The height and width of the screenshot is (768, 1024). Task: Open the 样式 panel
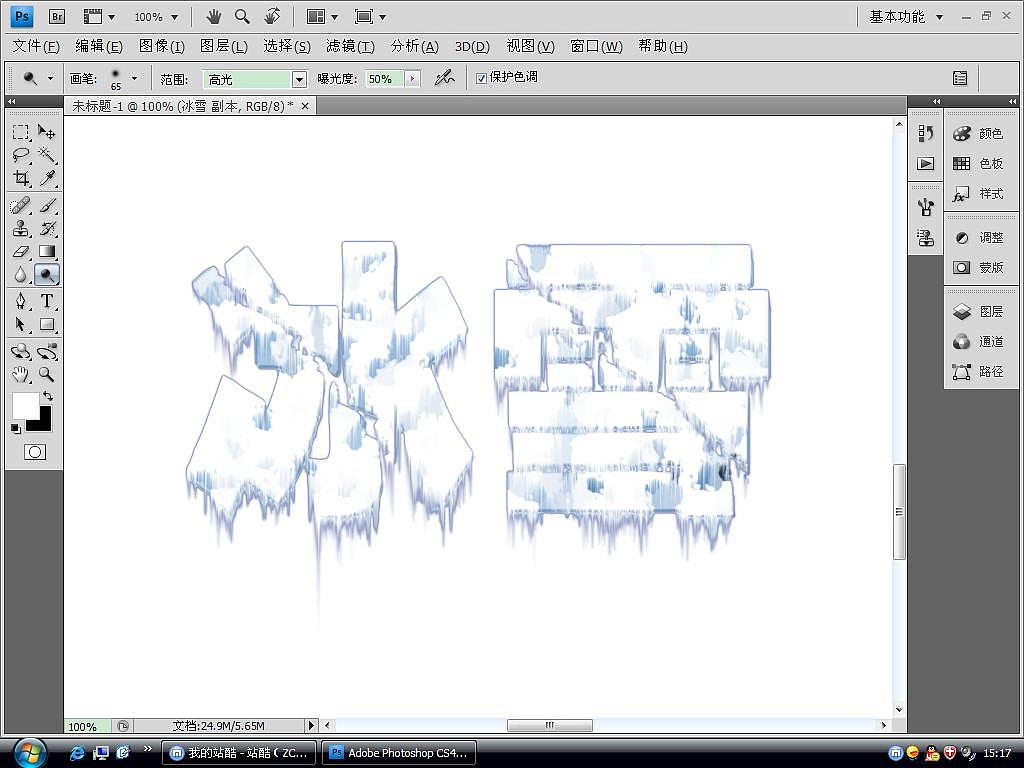tap(980, 194)
